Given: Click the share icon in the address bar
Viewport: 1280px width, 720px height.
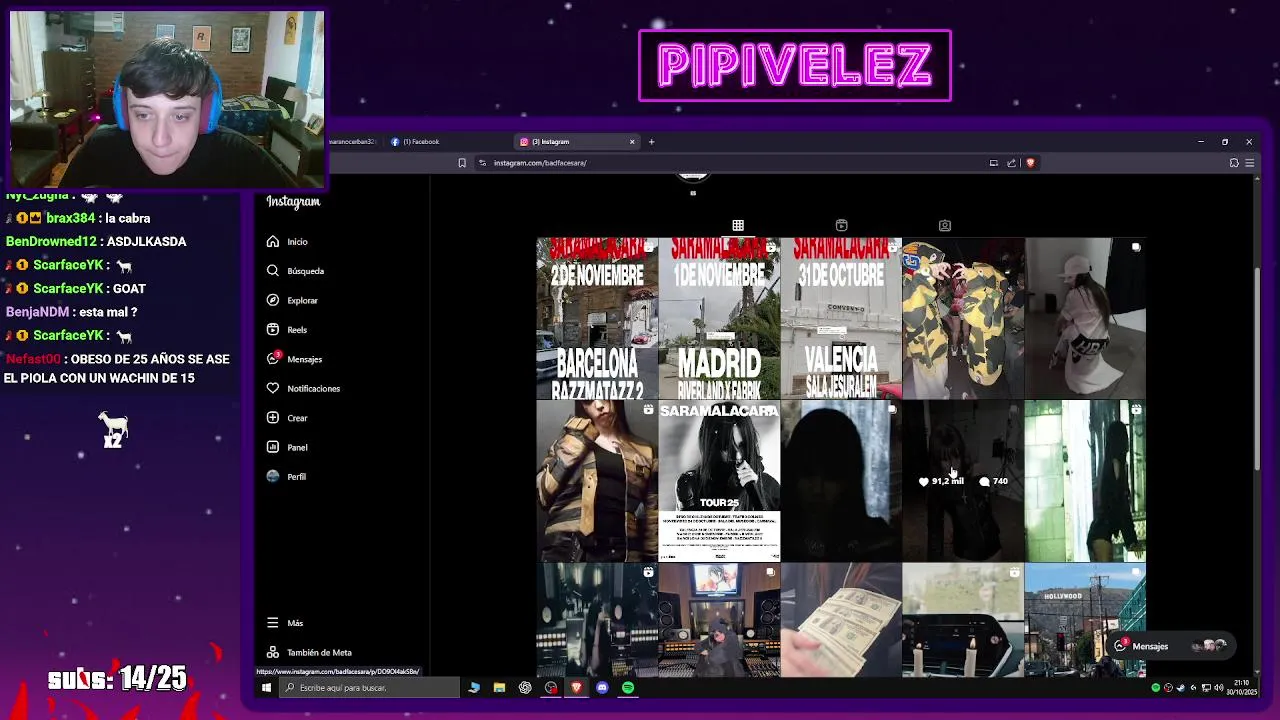Looking at the screenshot, I should click(x=1011, y=163).
